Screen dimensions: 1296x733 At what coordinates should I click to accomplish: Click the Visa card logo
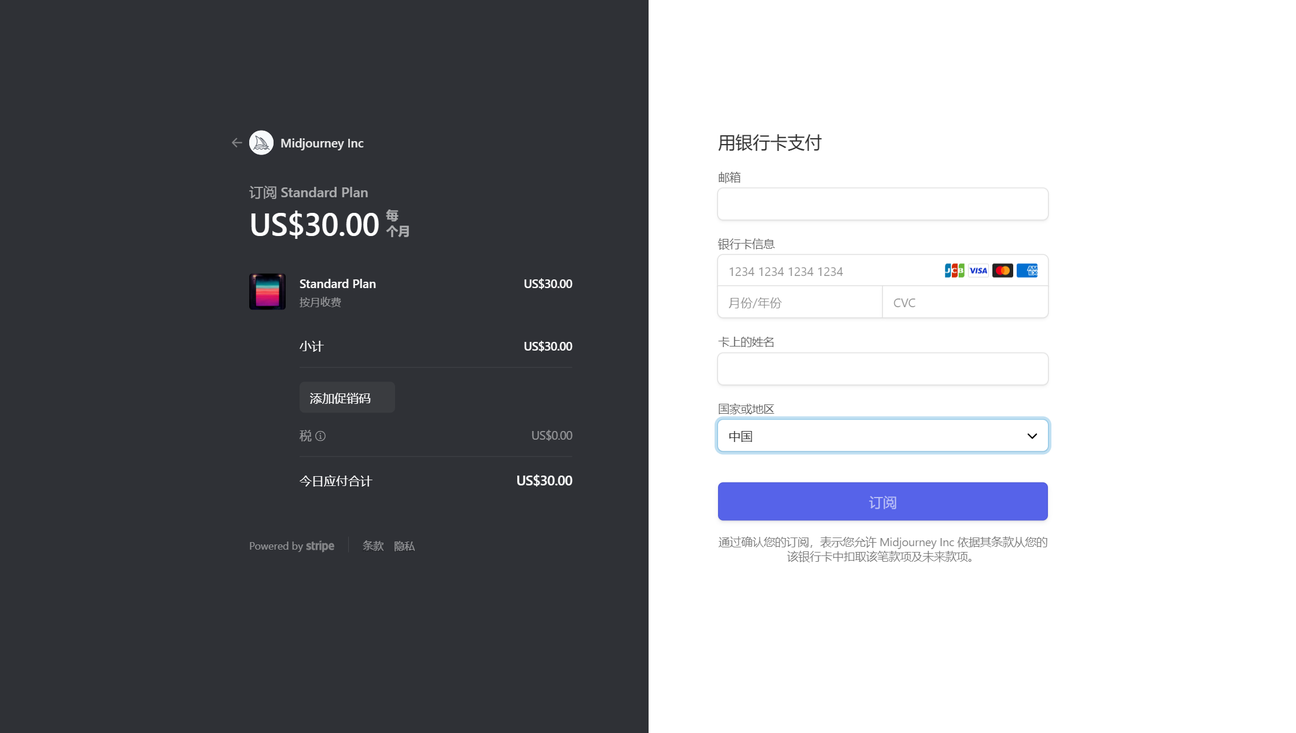pyautogui.click(x=978, y=271)
